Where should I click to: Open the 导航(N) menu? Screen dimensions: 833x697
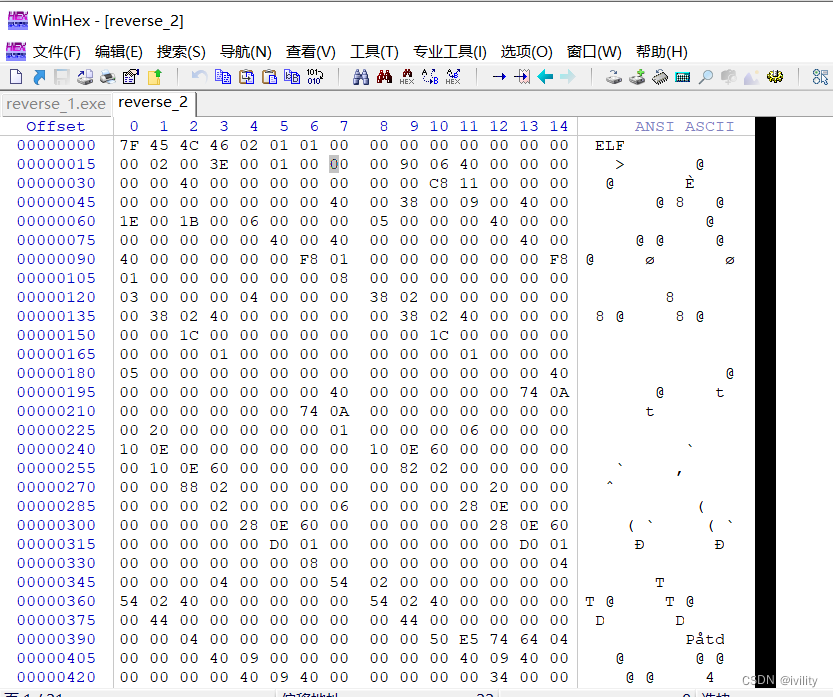pos(245,52)
